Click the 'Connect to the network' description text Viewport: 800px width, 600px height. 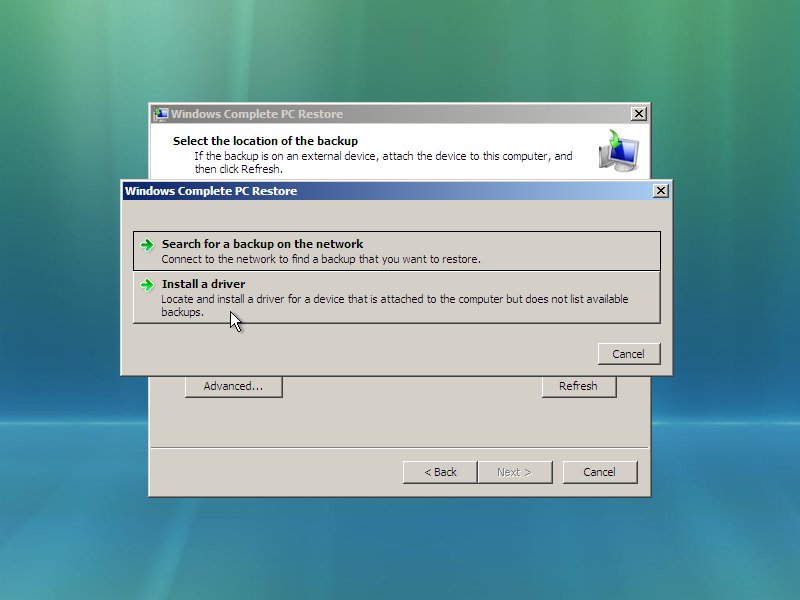point(321,259)
